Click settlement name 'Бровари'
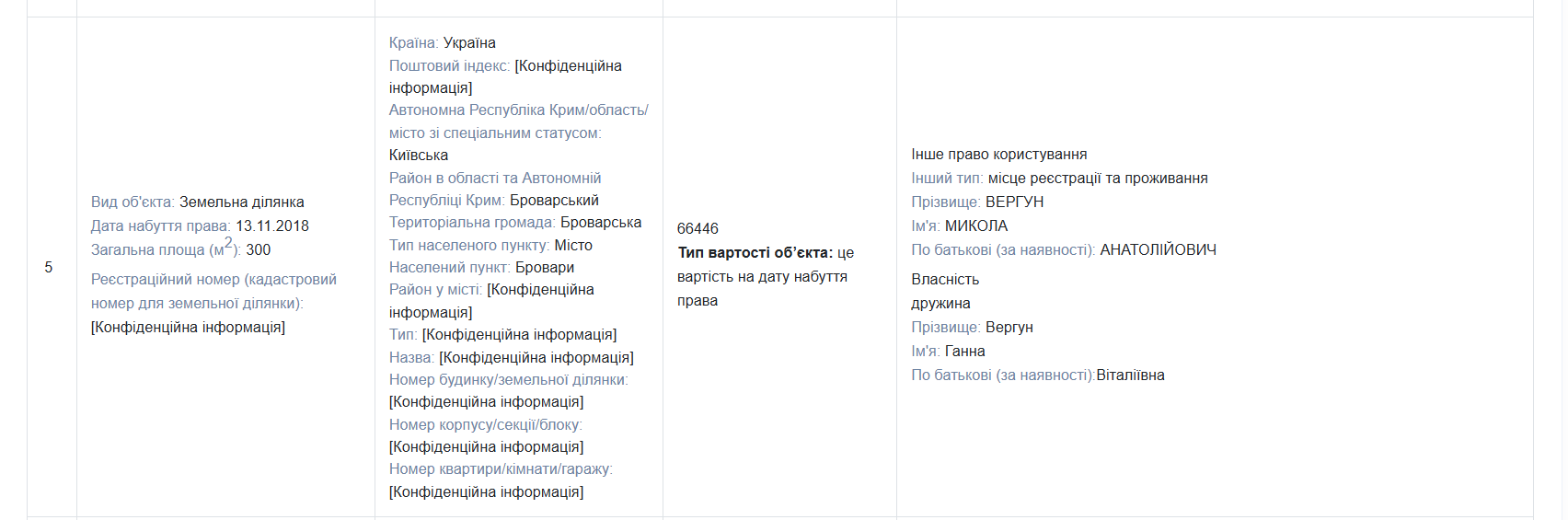 [545, 267]
